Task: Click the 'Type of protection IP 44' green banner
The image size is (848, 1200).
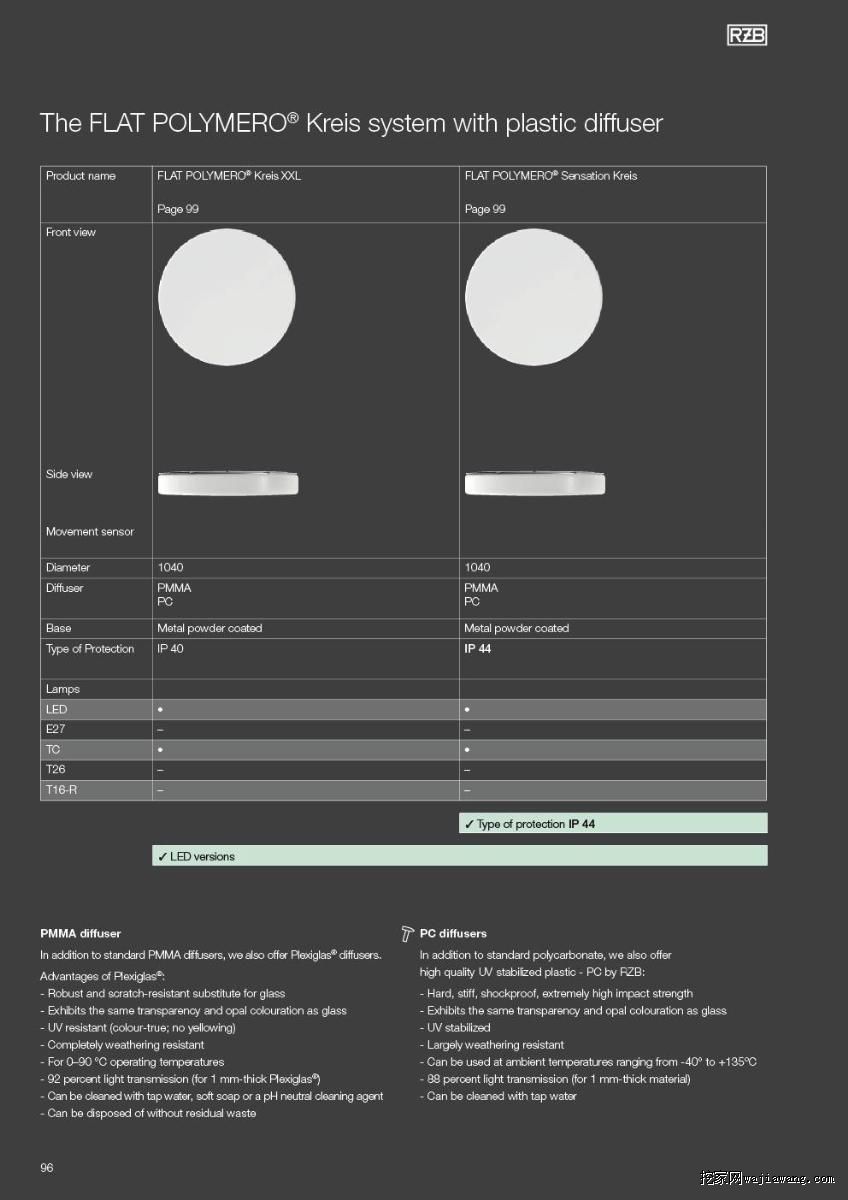Action: coord(613,824)
